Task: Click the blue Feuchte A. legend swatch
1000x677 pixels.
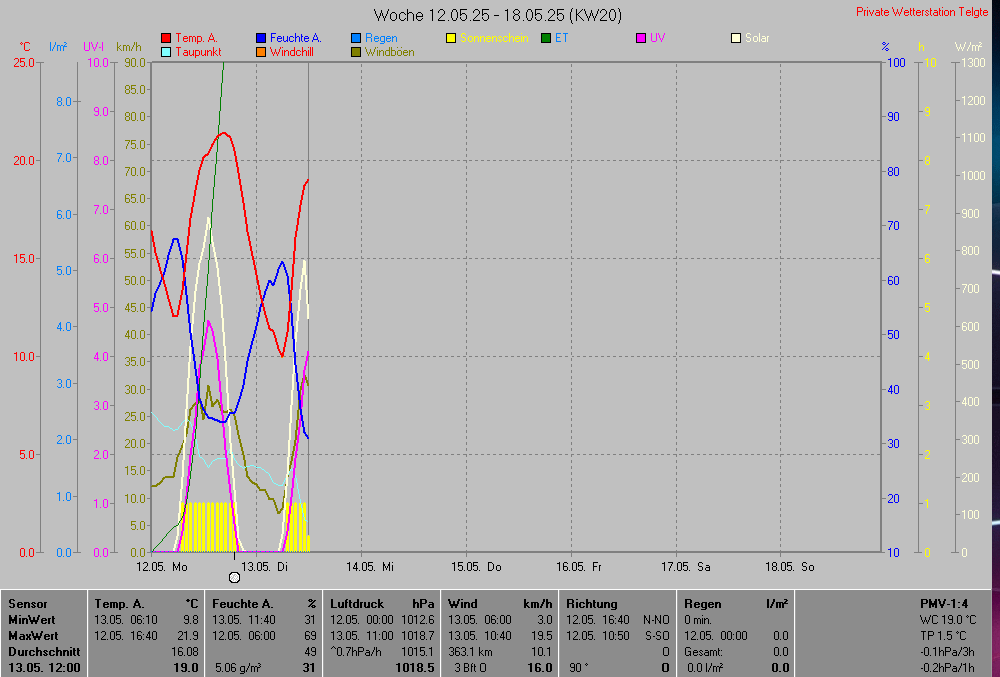Action: click(261, 38)
